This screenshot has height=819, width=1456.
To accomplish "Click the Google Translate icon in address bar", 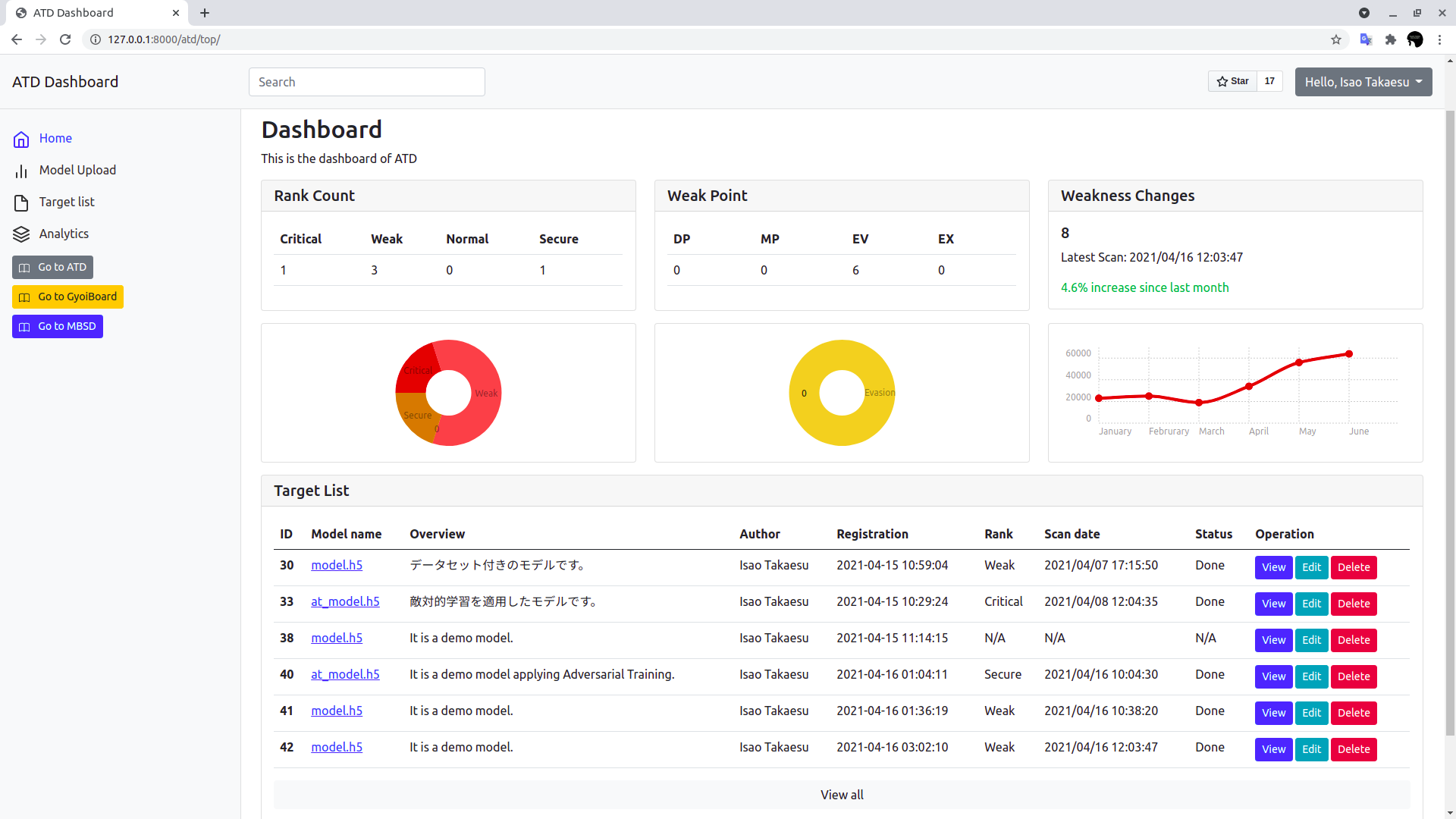I will pyautogui.click(x=1366, y=39).
